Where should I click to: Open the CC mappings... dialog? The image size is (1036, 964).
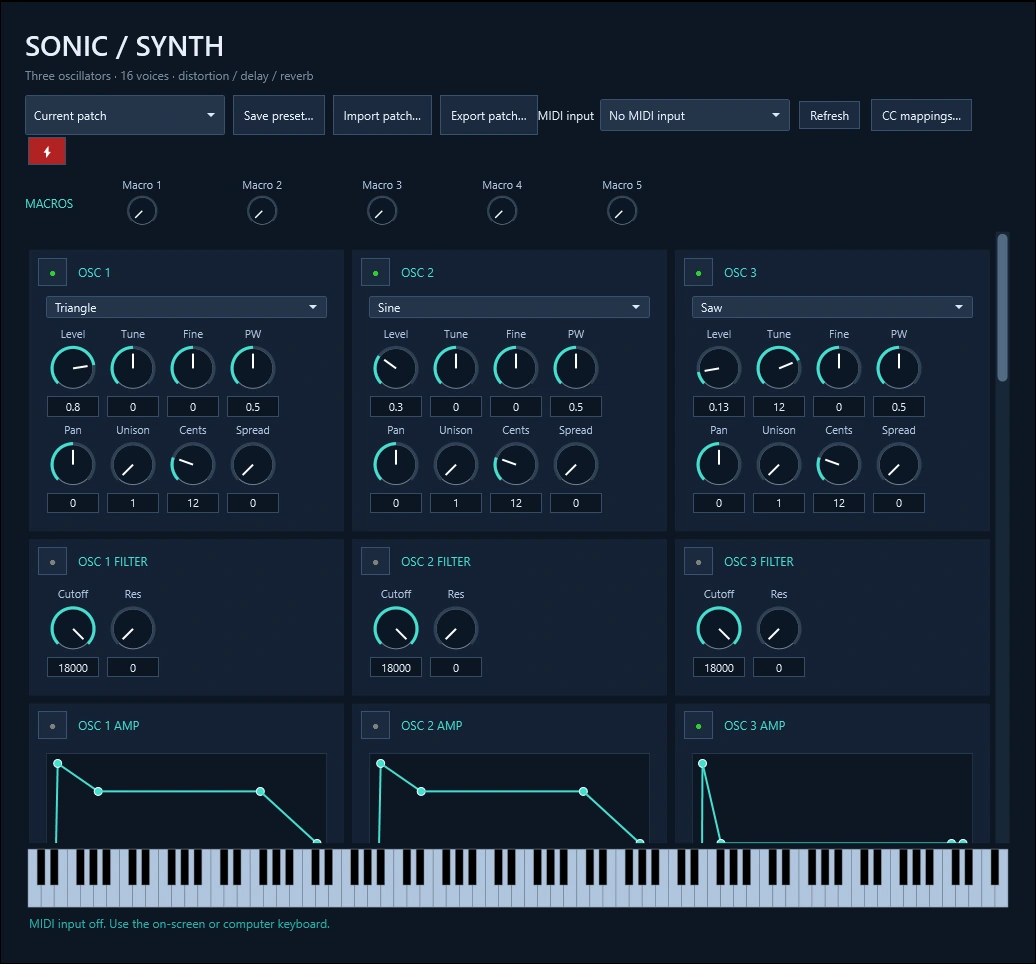tap(921, 115)
